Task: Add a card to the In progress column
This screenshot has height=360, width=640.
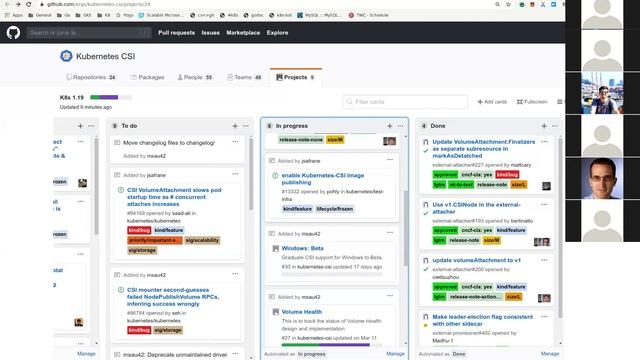Action: [389, 126]
